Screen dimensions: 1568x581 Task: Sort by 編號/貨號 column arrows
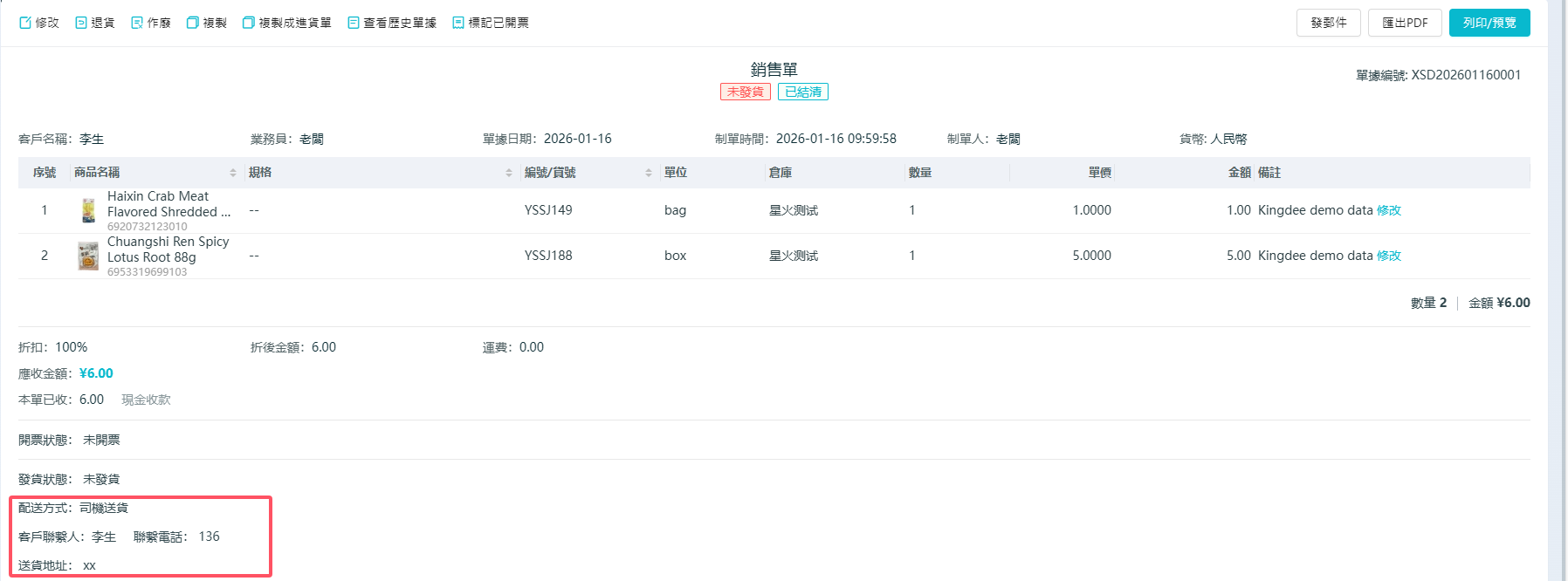click(649, 173)
